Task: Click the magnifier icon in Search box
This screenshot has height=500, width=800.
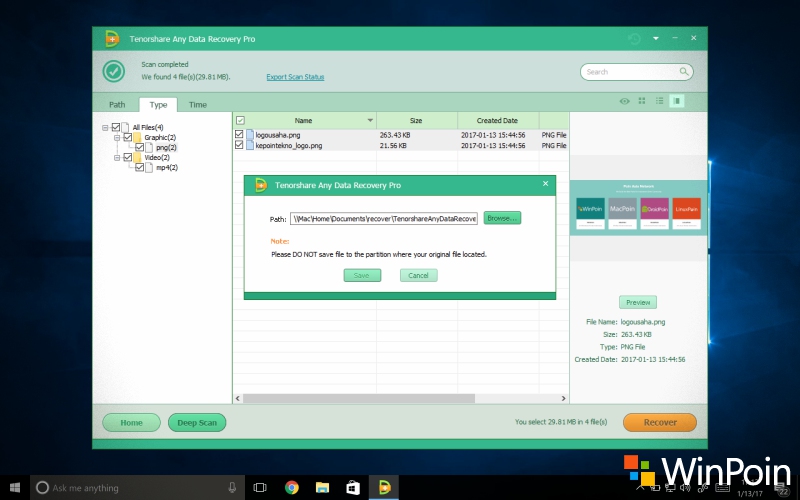Action: (684, 71)
